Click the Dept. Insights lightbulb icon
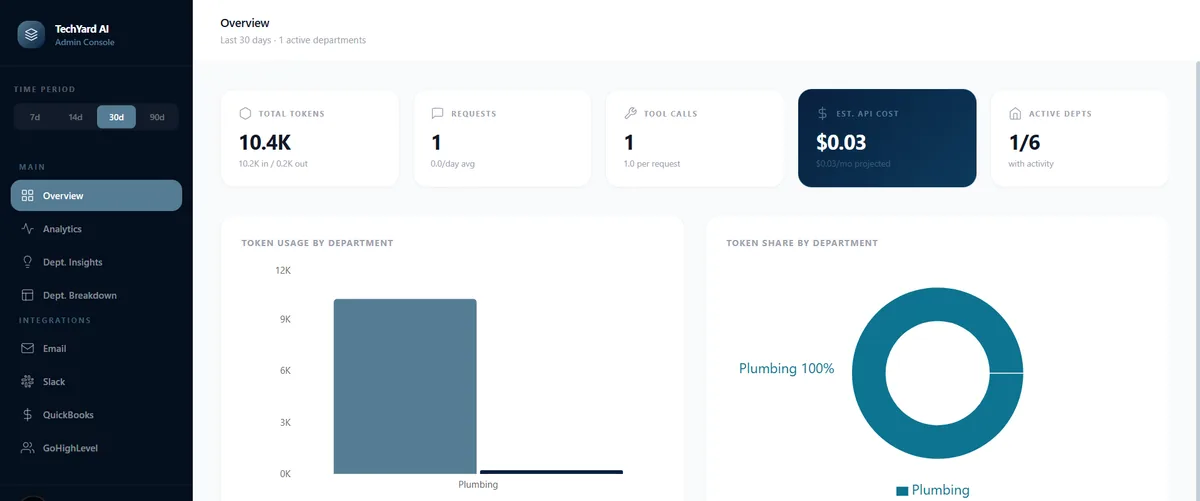Screen dimensions: 1200x501 pos(28,262)
